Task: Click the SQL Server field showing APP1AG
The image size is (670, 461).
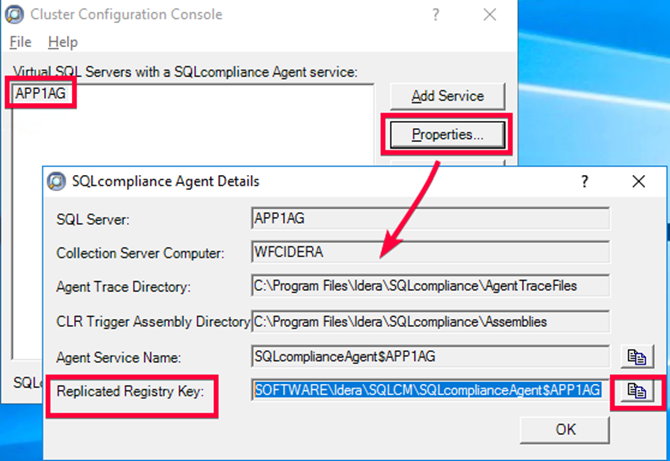Action: coord(430,218)
